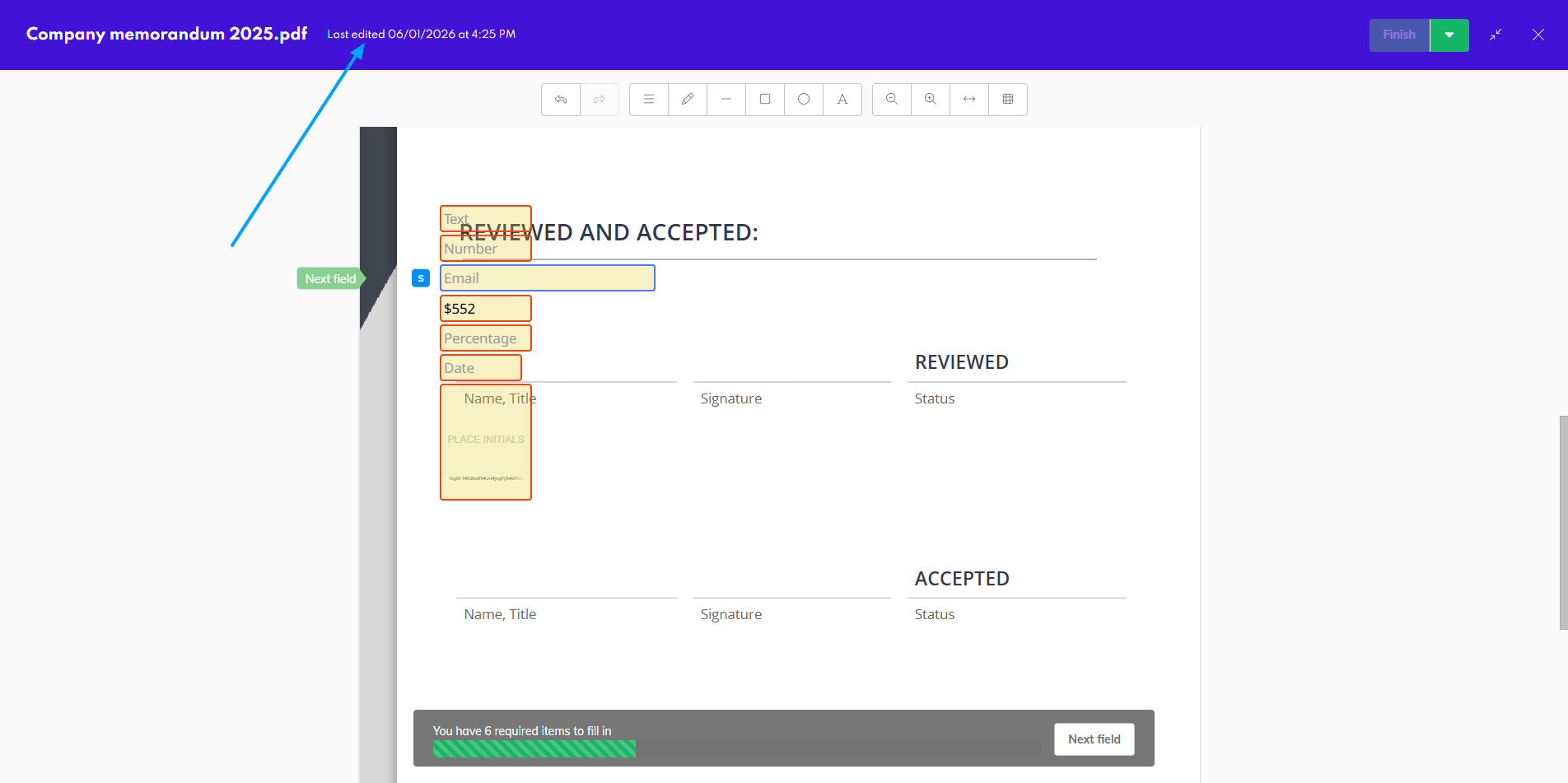Choose the circle shape tool
This screenshot has height=783, width=1568.
tap(804, 100)
